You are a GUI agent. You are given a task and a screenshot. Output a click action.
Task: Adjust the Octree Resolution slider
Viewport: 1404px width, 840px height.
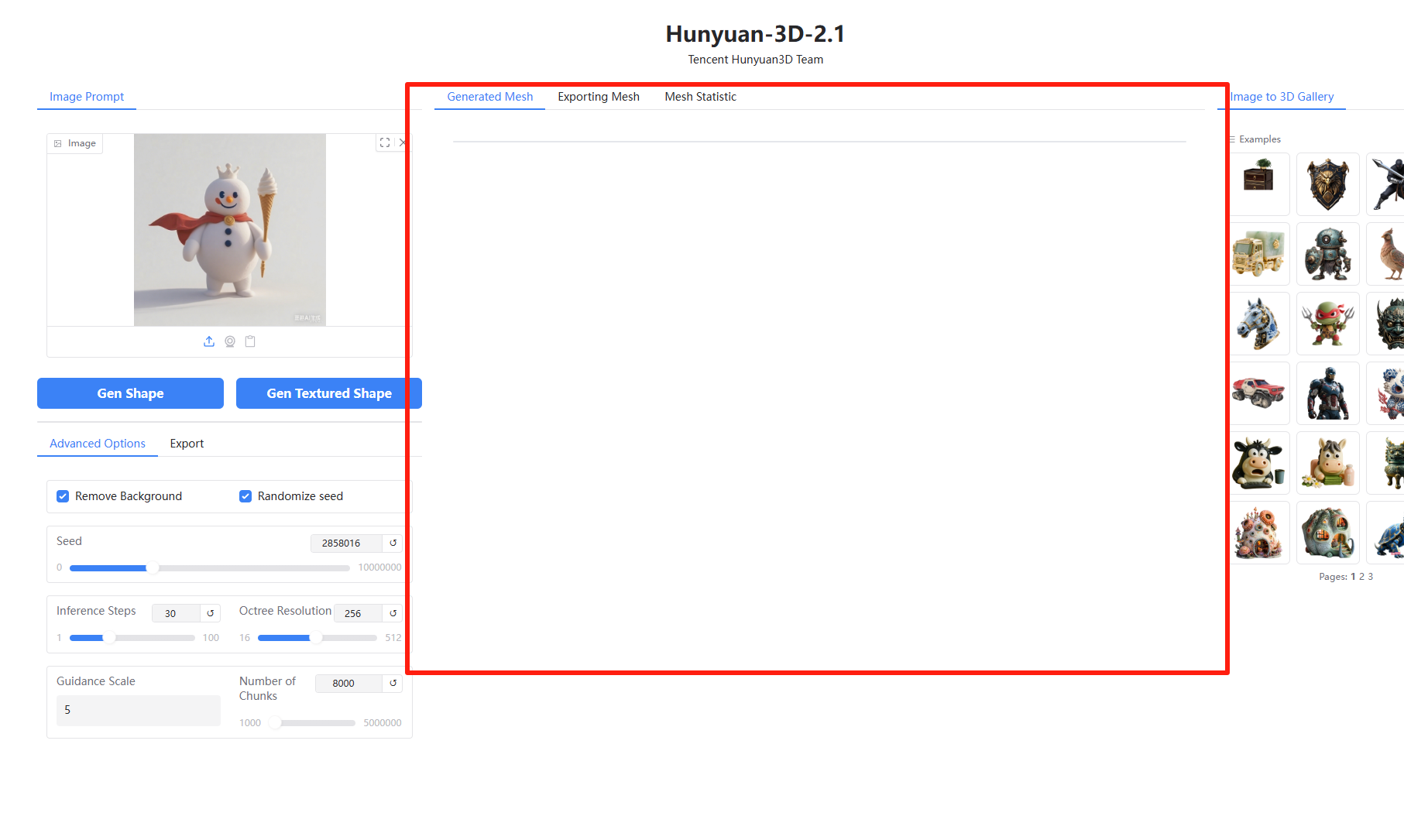318,638
